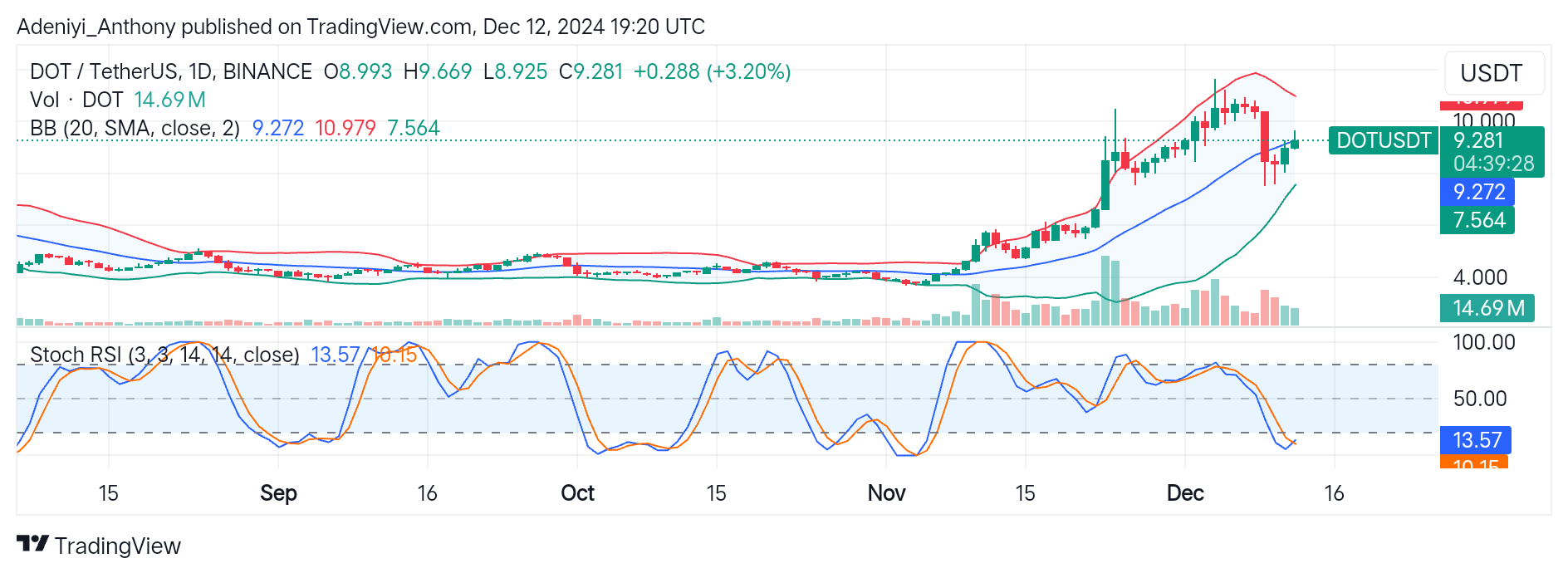The width and height of the screenshot is (1568, 573).
Task: Select the BB (20, SMA, close, 2) indicator label
Action: click(135, 128)
